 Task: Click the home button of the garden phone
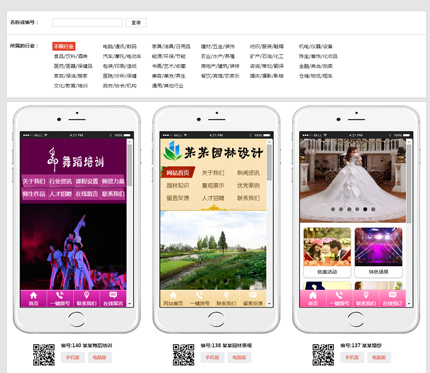click(x=216, y=320)
